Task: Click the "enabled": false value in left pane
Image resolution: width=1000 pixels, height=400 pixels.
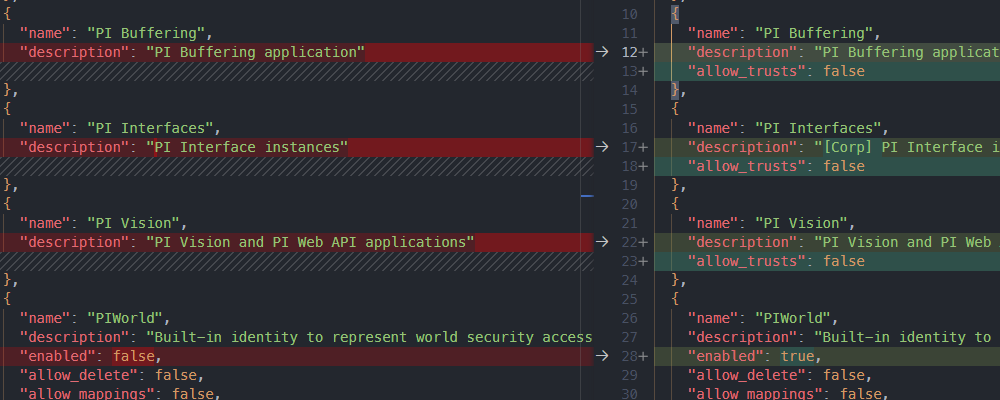Action: click(x=134, y=356)
